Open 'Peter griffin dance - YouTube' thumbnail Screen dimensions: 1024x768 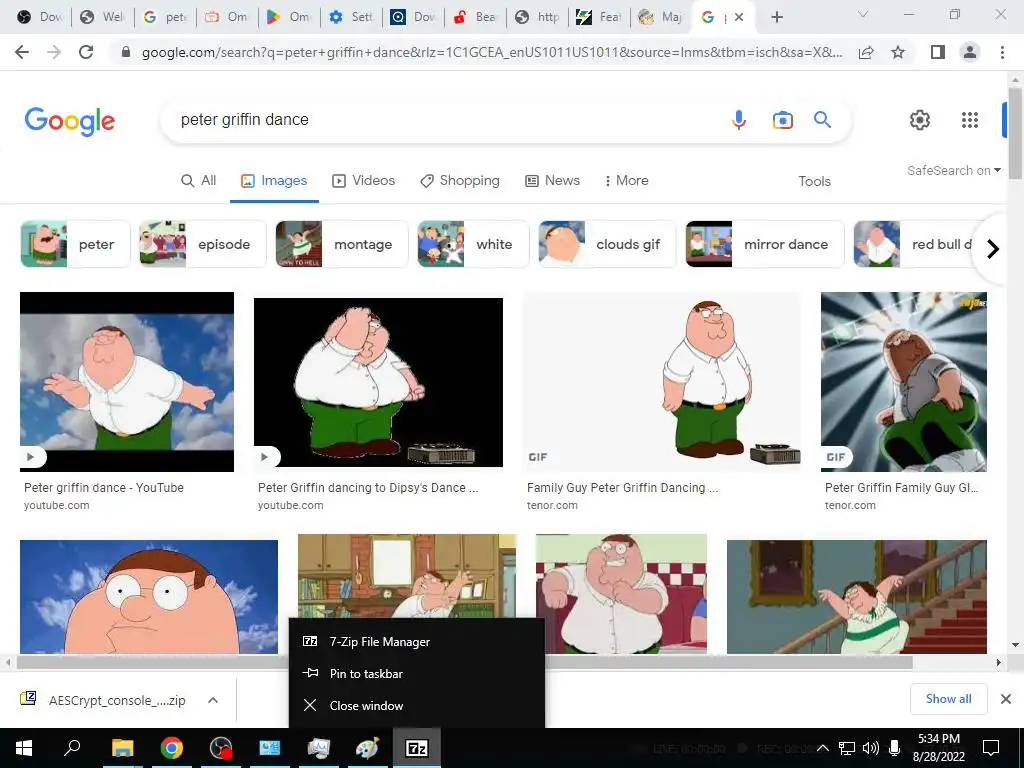click(127, 382)
